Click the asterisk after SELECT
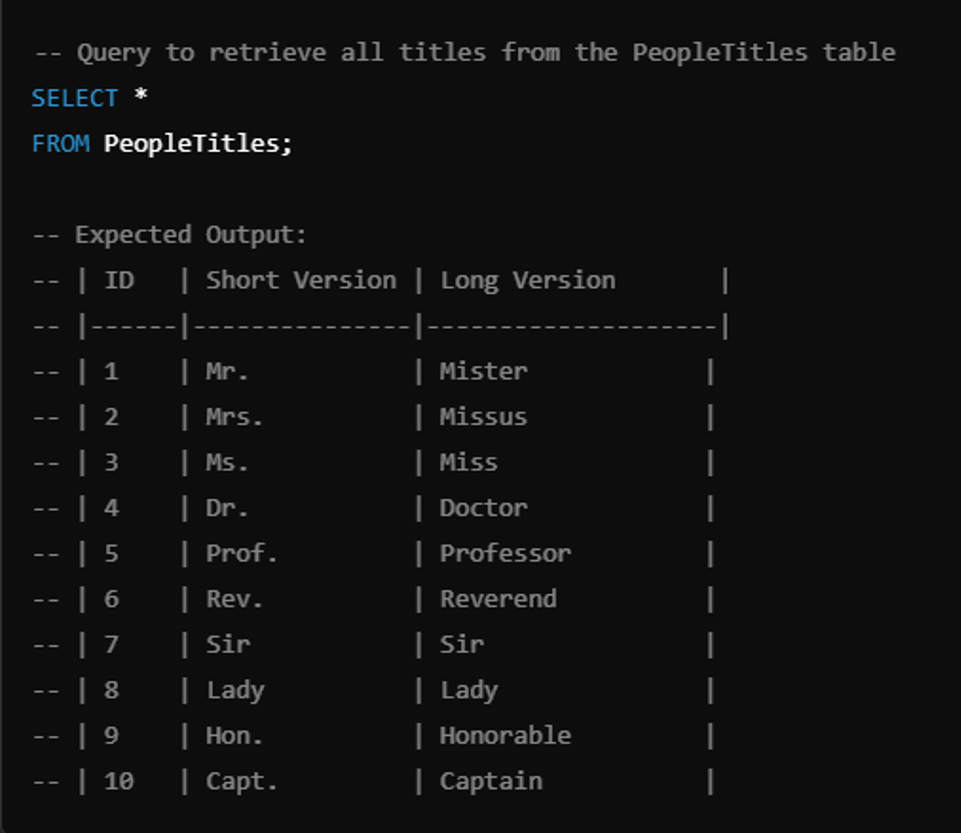Screen dimensions: 961x833 pos(141,98)
